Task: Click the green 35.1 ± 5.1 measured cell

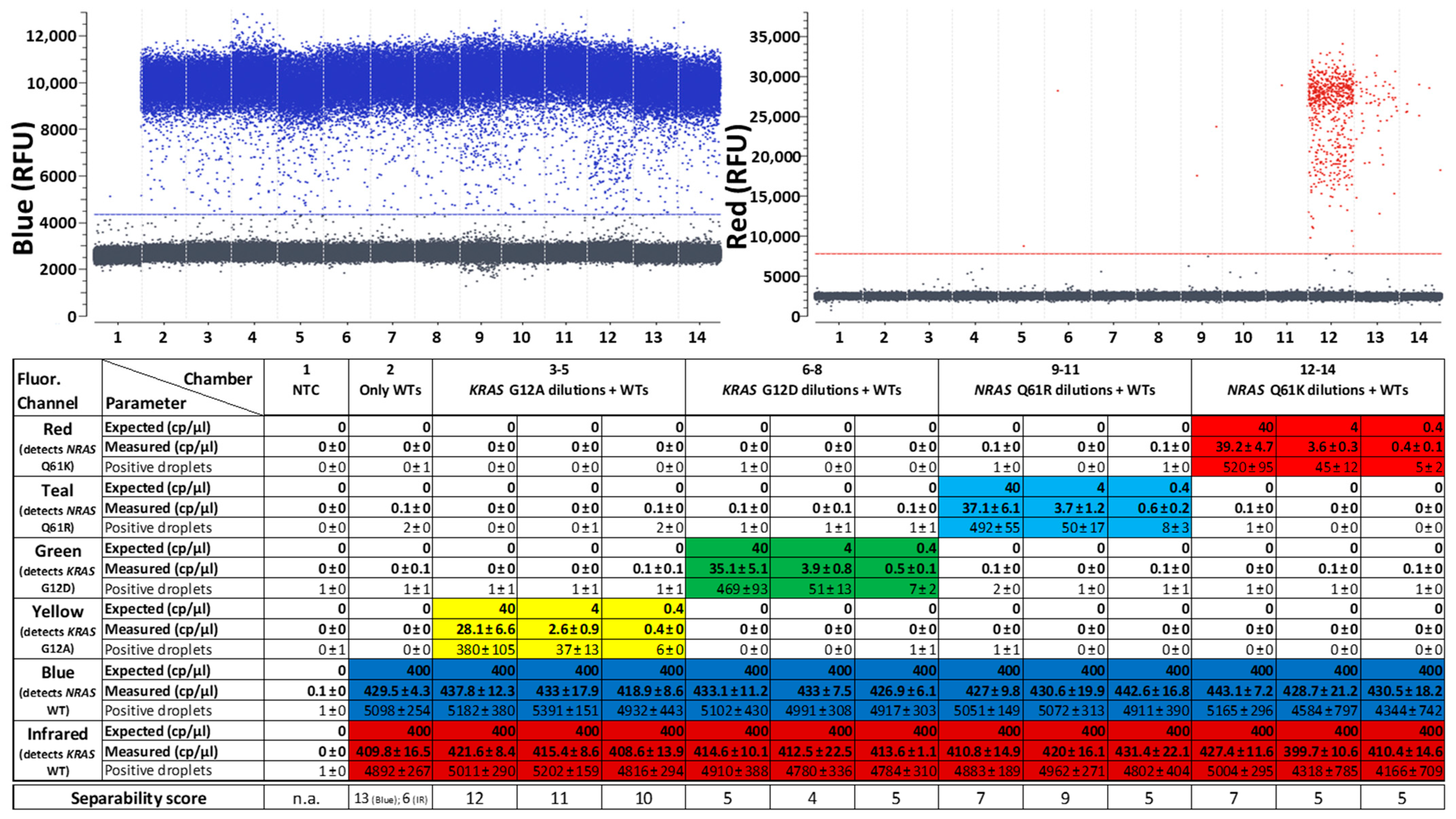Action: click(x=727, y=568)
